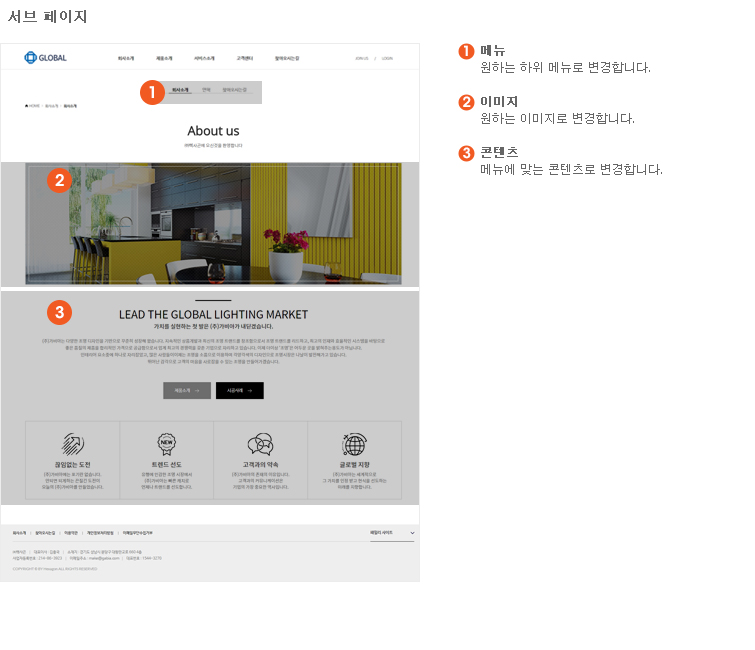Viewport: 755px width, 650px height.
Task: Click the black 시공사례 arrow button
Action: [240, 390]
